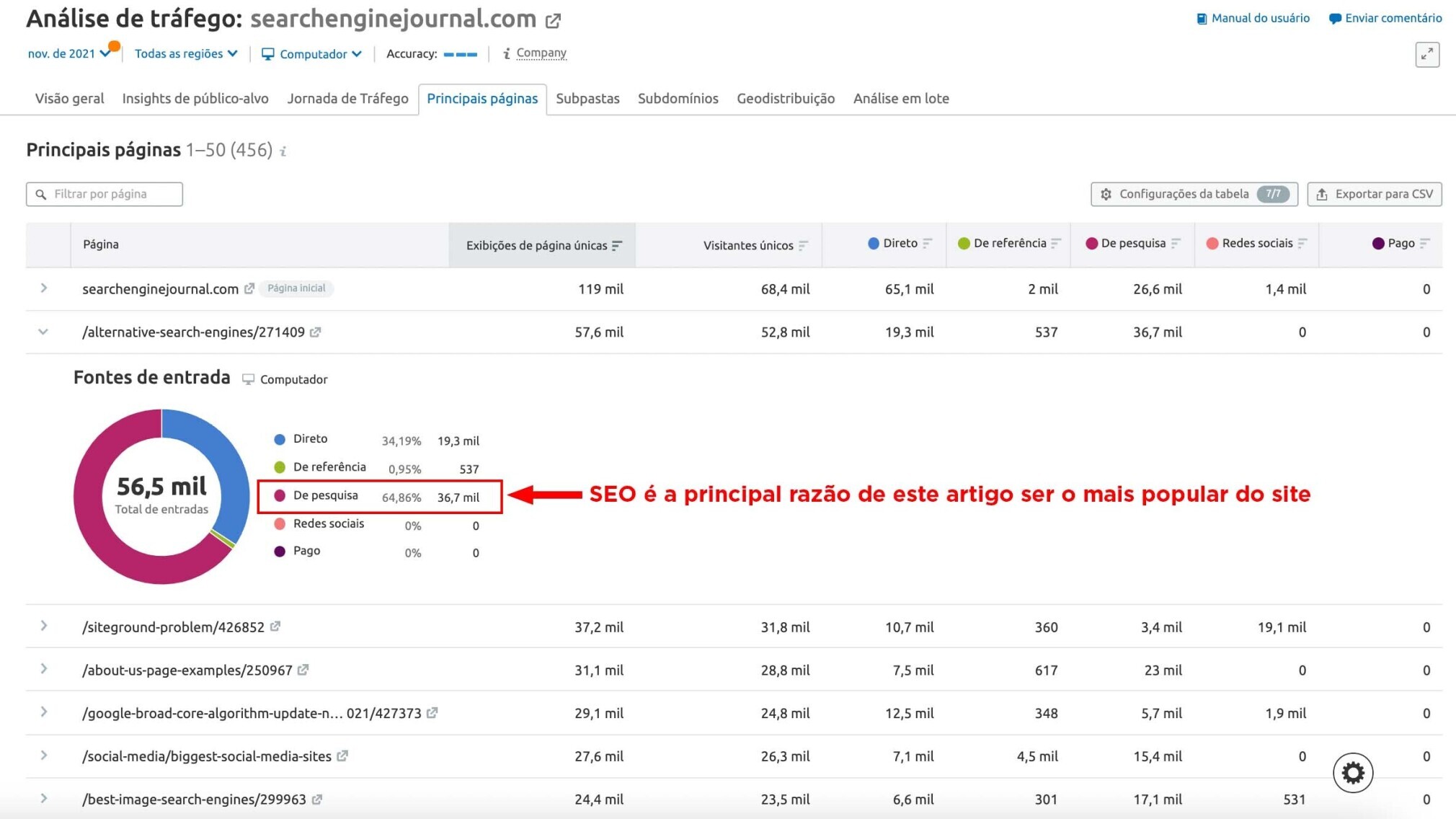
Task: Expand the searchenginejournal.com homepage row
Action: coord(44,288)
